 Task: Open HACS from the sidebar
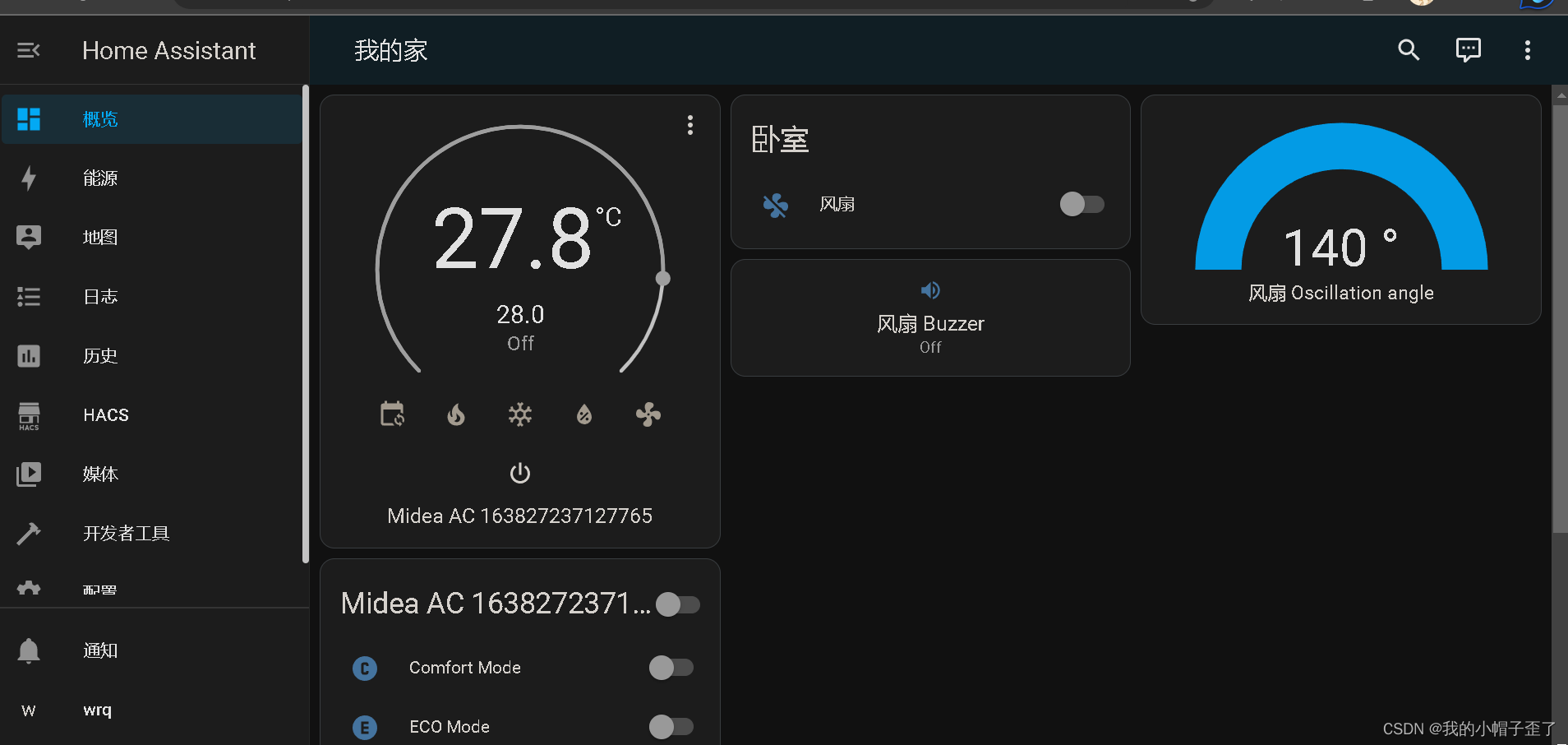coord(105,415)
